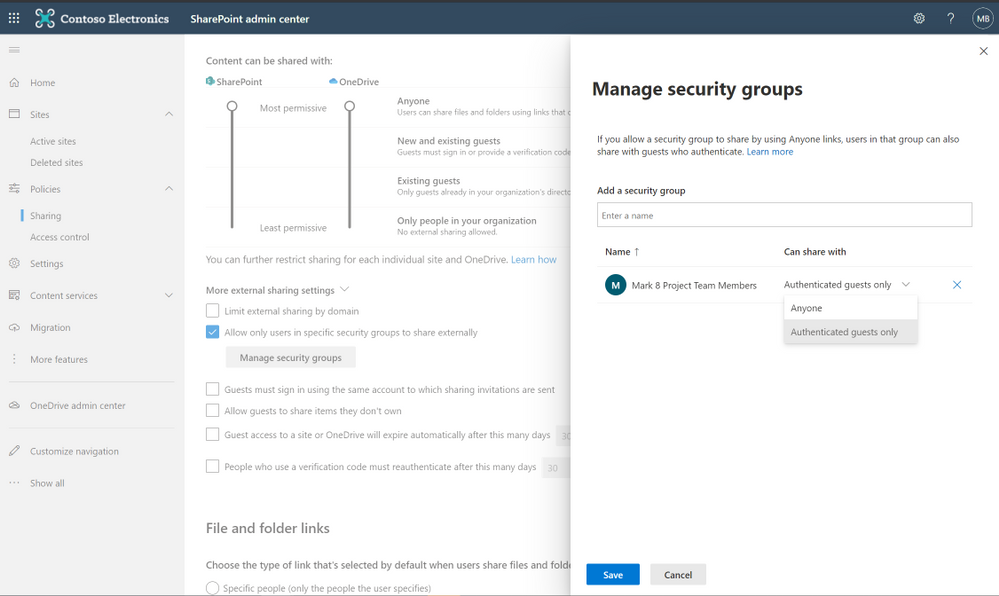Check Allow guests to share items they don't own
This screenshot has width=999, height=596.
pos(212,411)
